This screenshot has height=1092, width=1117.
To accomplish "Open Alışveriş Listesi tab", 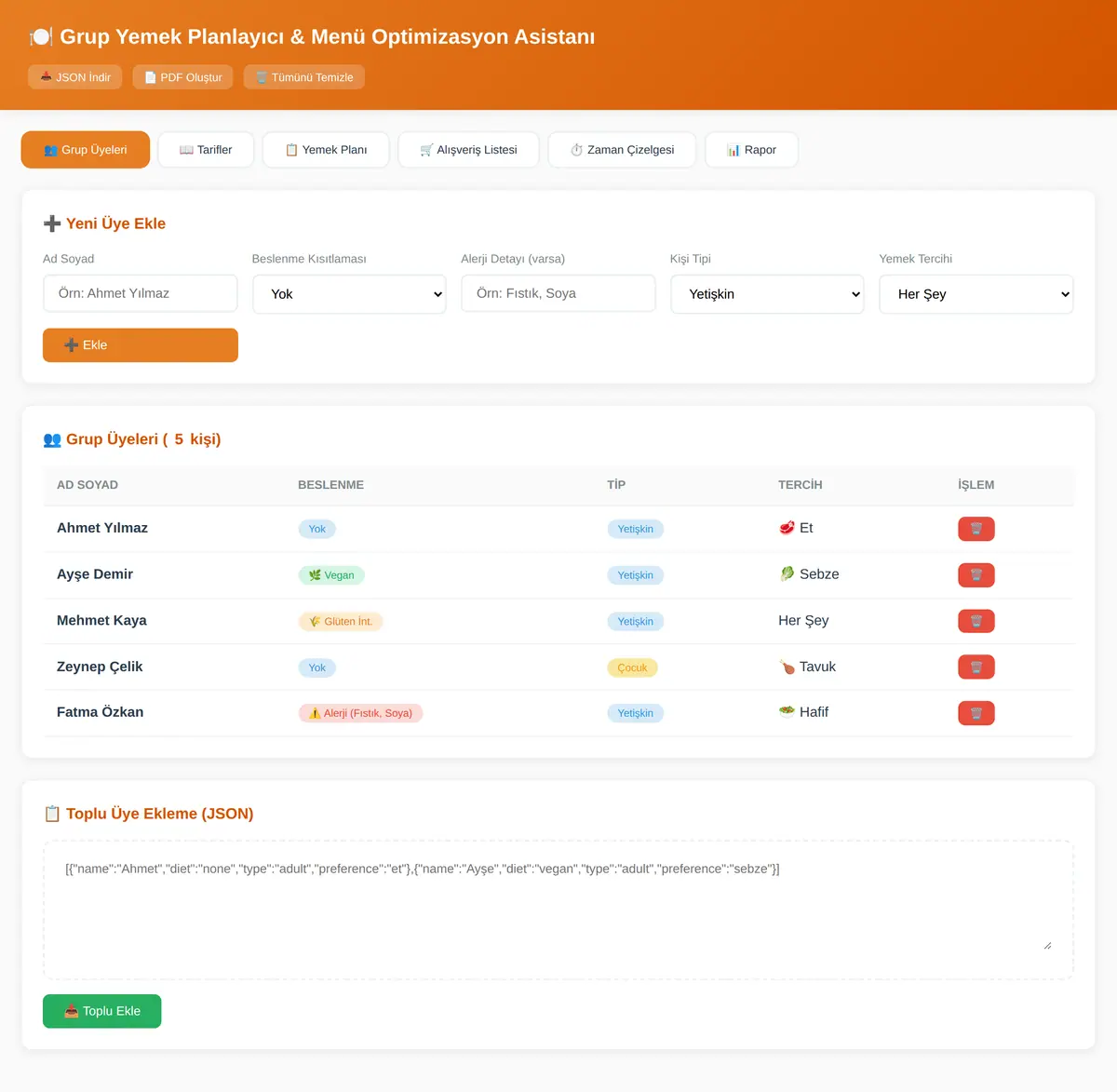I will pos(468,150).
